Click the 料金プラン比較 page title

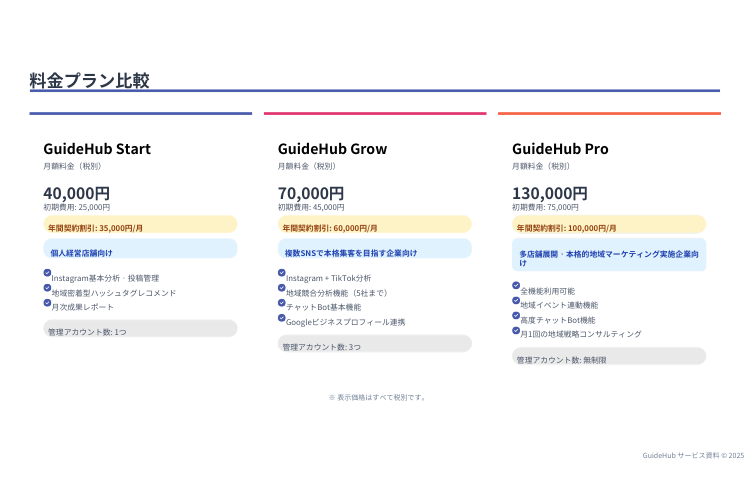(x=90, y=80)
